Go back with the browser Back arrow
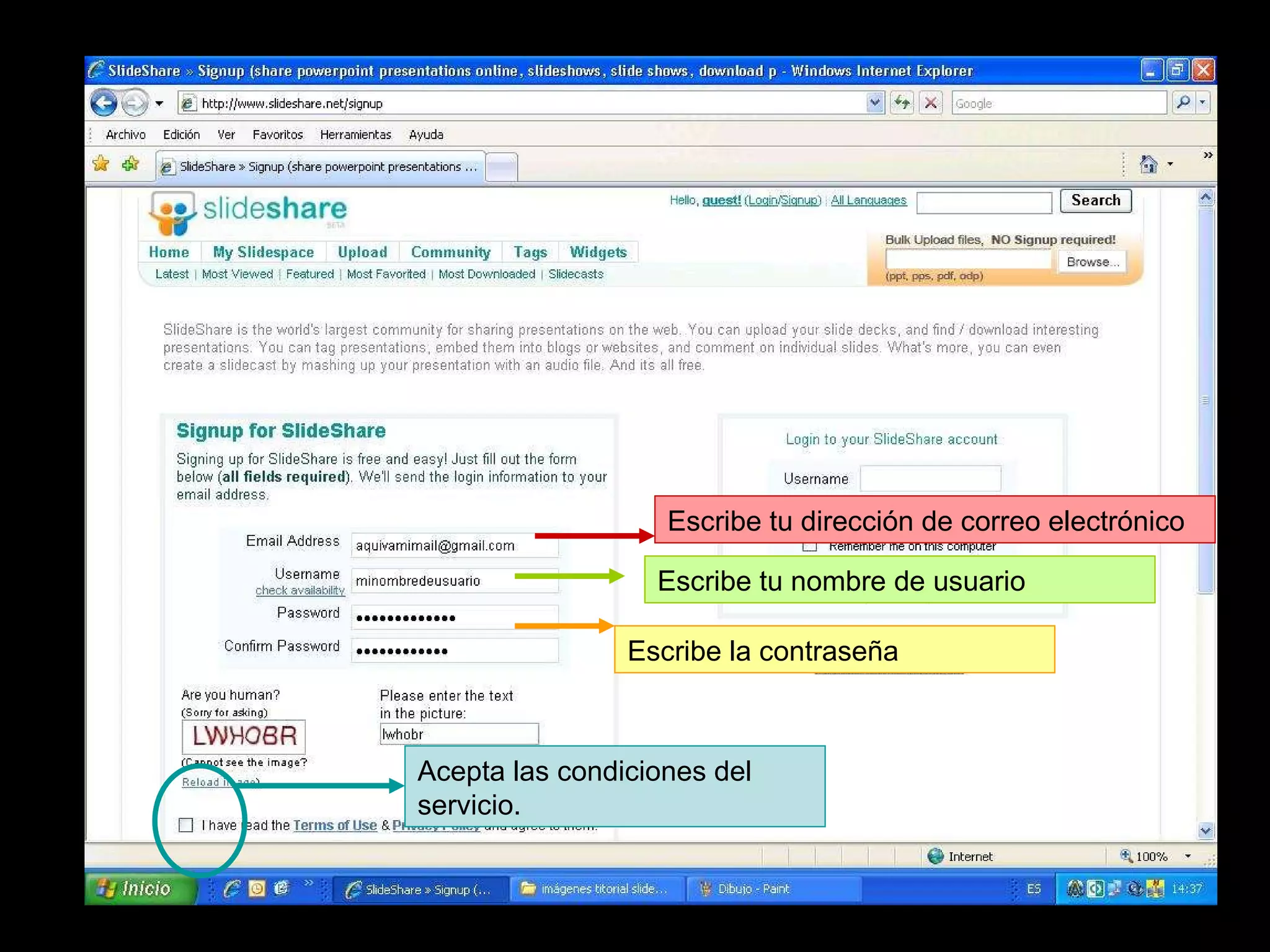Image resolution: width=1270 pixels, height=952 pixels. [x=104, y=103]
